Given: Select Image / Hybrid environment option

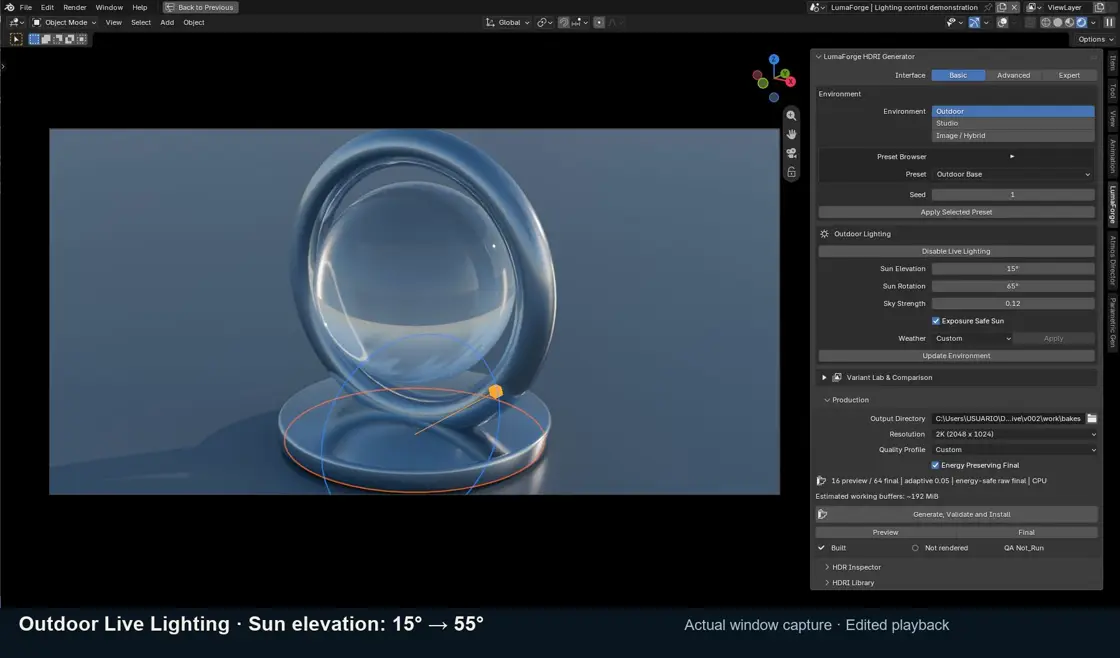Looking at the screenshot, I should point(1013,136).
